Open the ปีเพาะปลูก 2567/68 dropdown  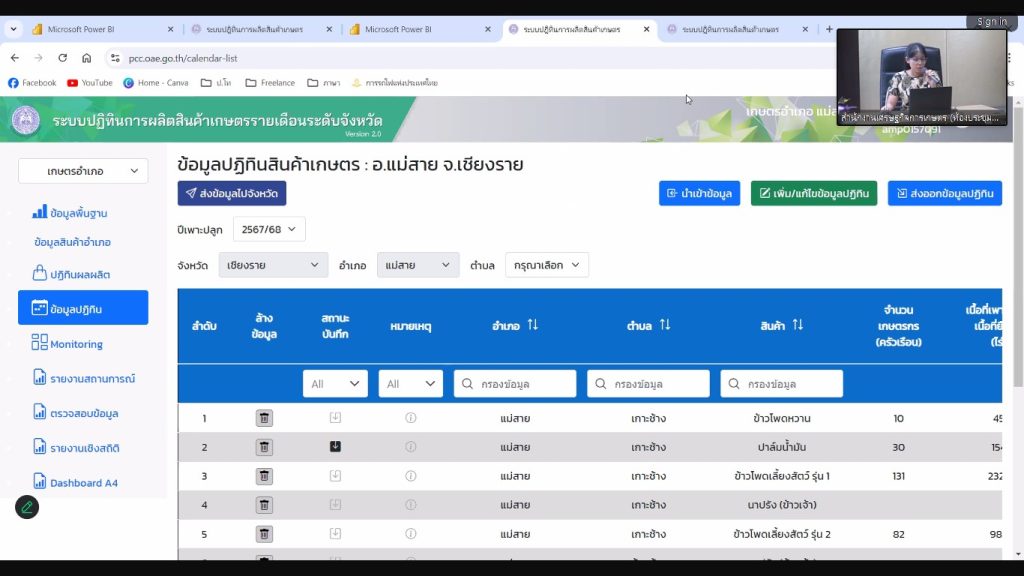point(269,229)
